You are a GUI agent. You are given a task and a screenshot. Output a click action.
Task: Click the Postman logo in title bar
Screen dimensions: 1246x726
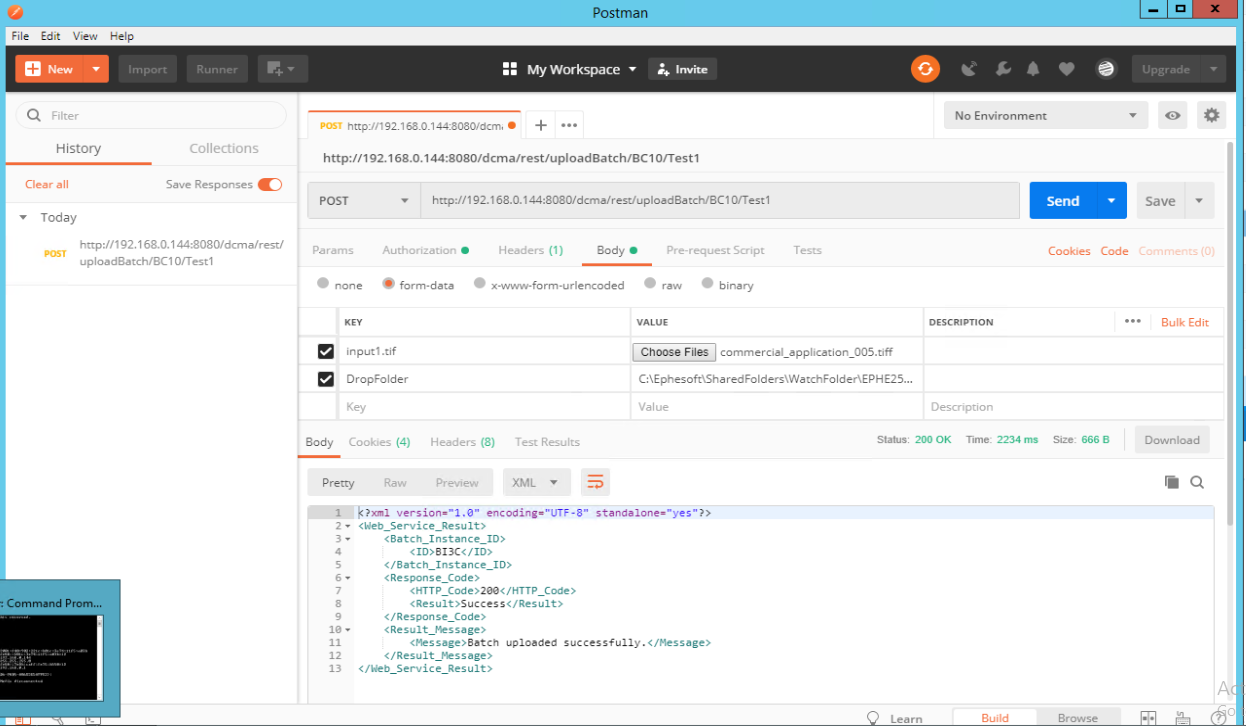[13, 13]
